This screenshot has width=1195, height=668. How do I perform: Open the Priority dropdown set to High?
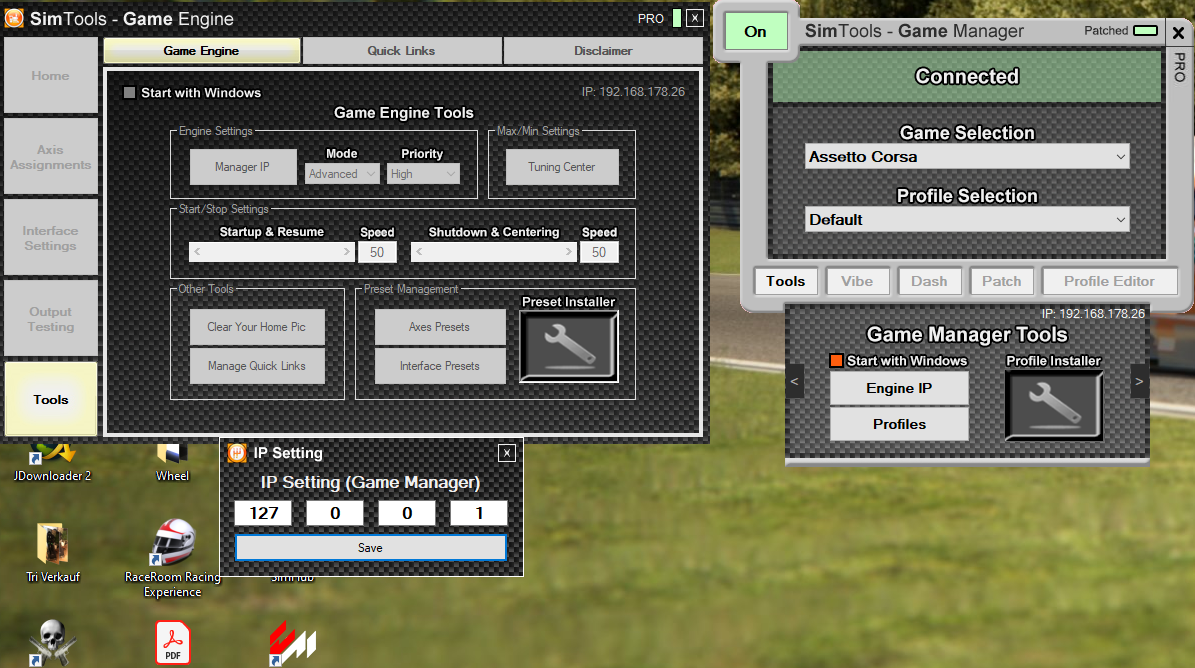pos(423,174)
